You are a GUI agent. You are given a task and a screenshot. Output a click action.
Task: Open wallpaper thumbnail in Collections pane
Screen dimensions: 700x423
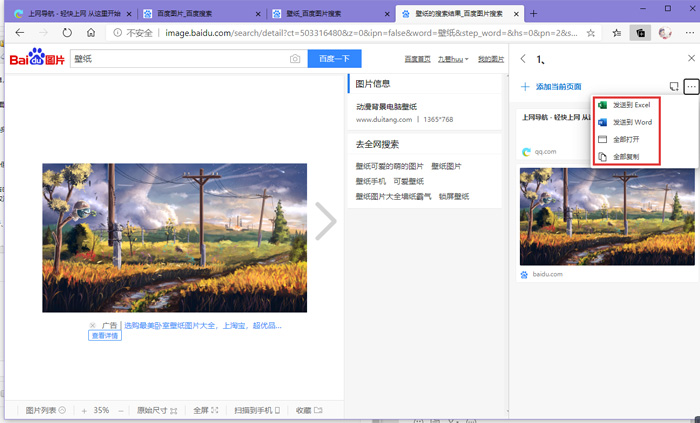(x=607, y=216)
